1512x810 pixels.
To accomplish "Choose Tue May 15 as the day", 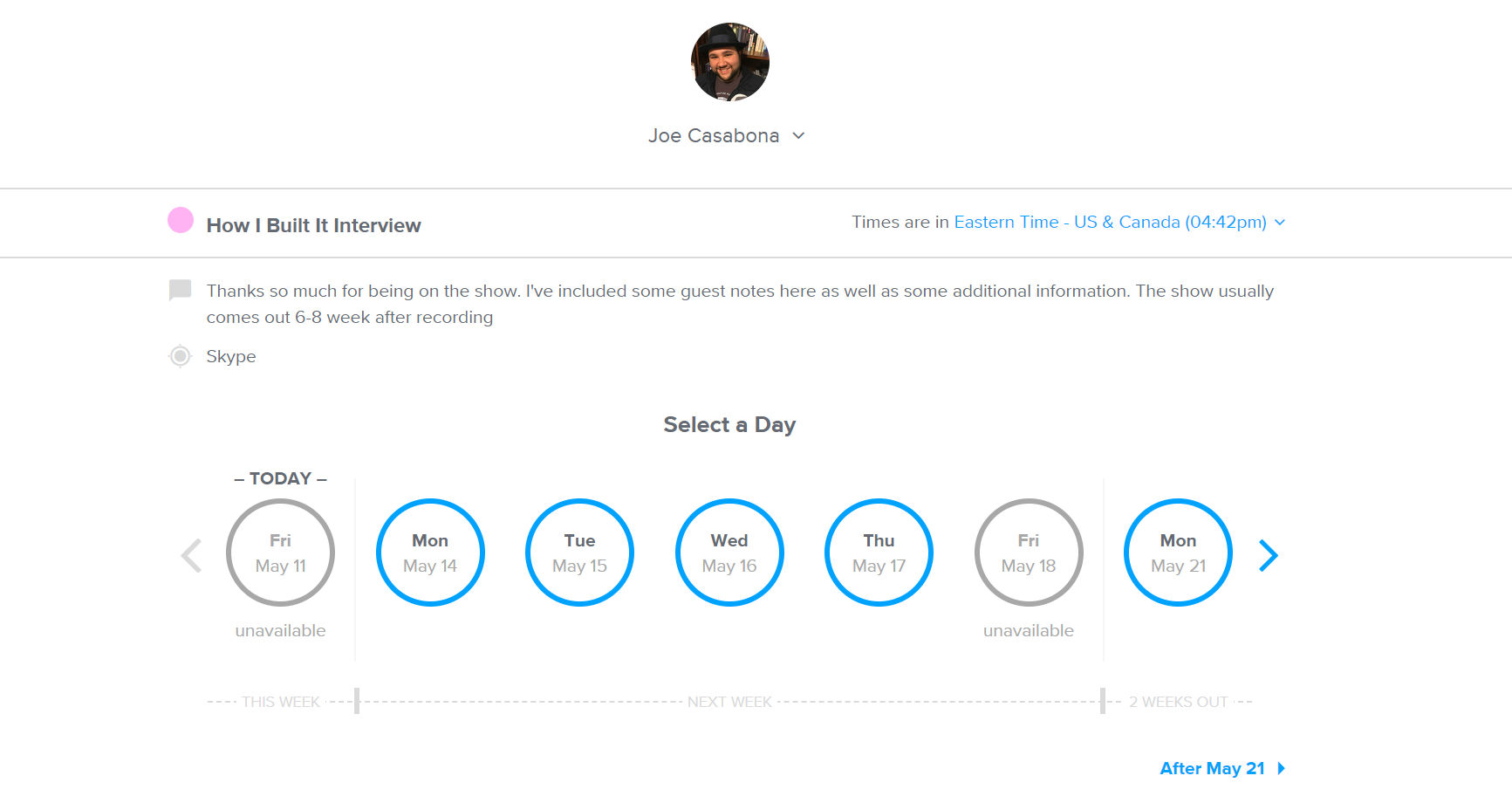I will (579, 553).
